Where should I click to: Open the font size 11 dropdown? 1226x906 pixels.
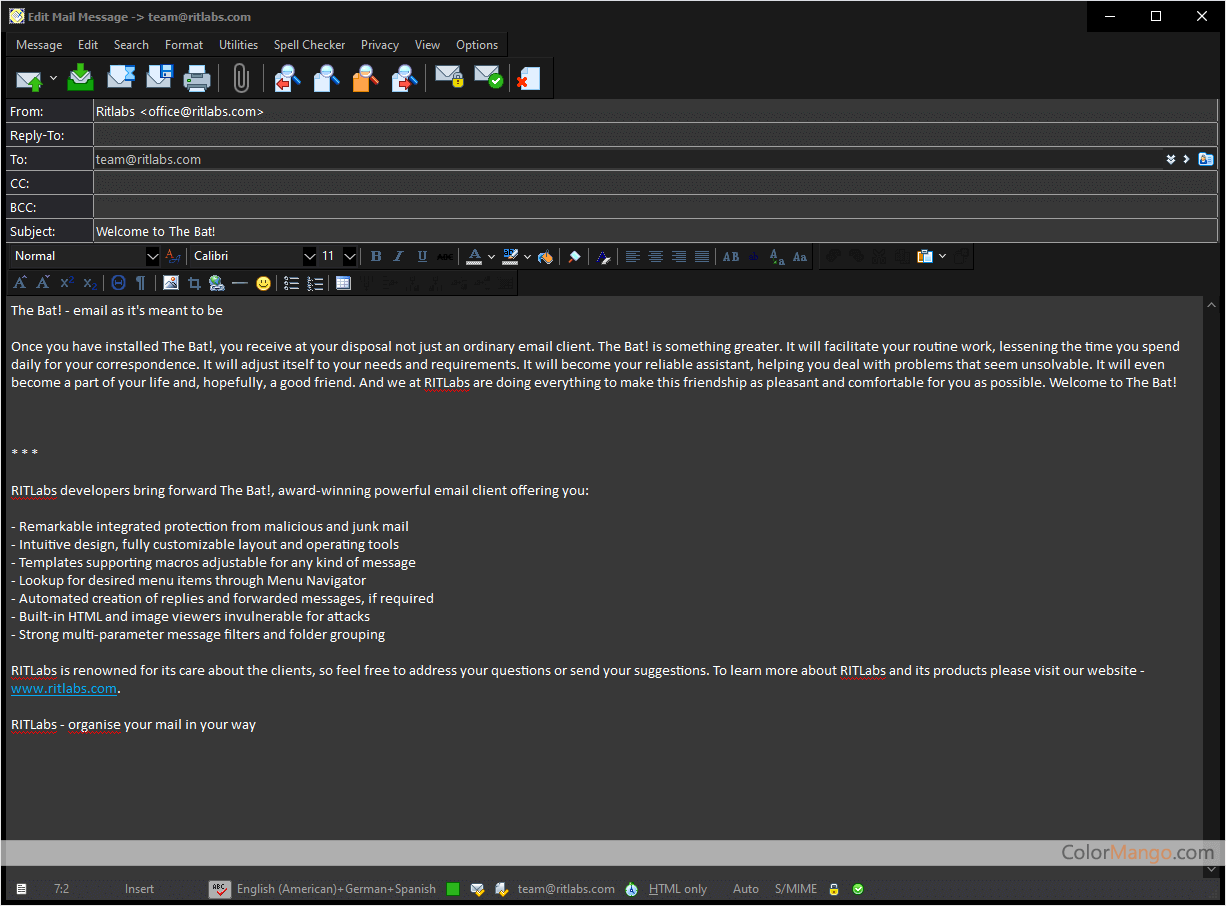(x=349, y=257)
